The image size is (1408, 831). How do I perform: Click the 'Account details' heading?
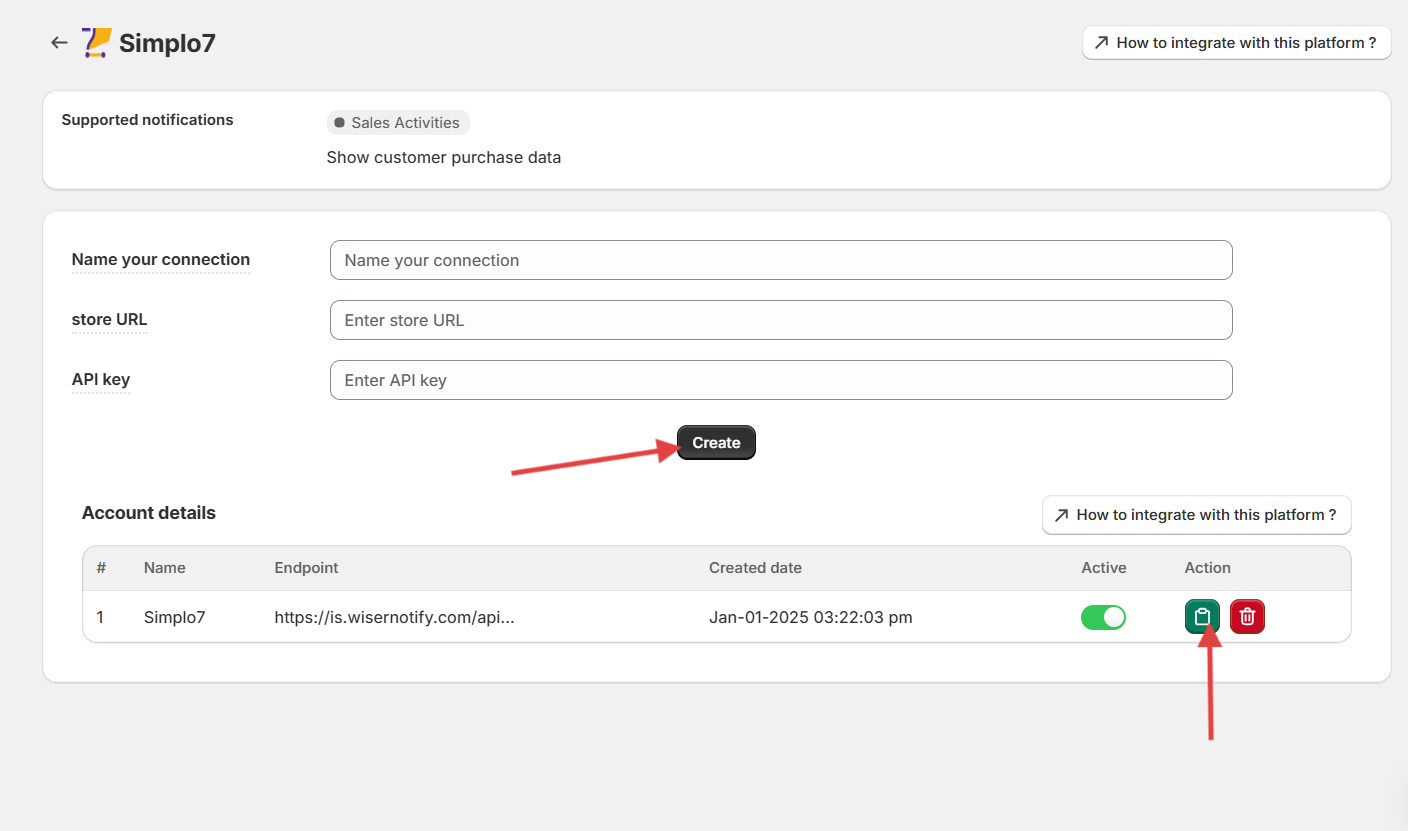click(x=149, y=513)
